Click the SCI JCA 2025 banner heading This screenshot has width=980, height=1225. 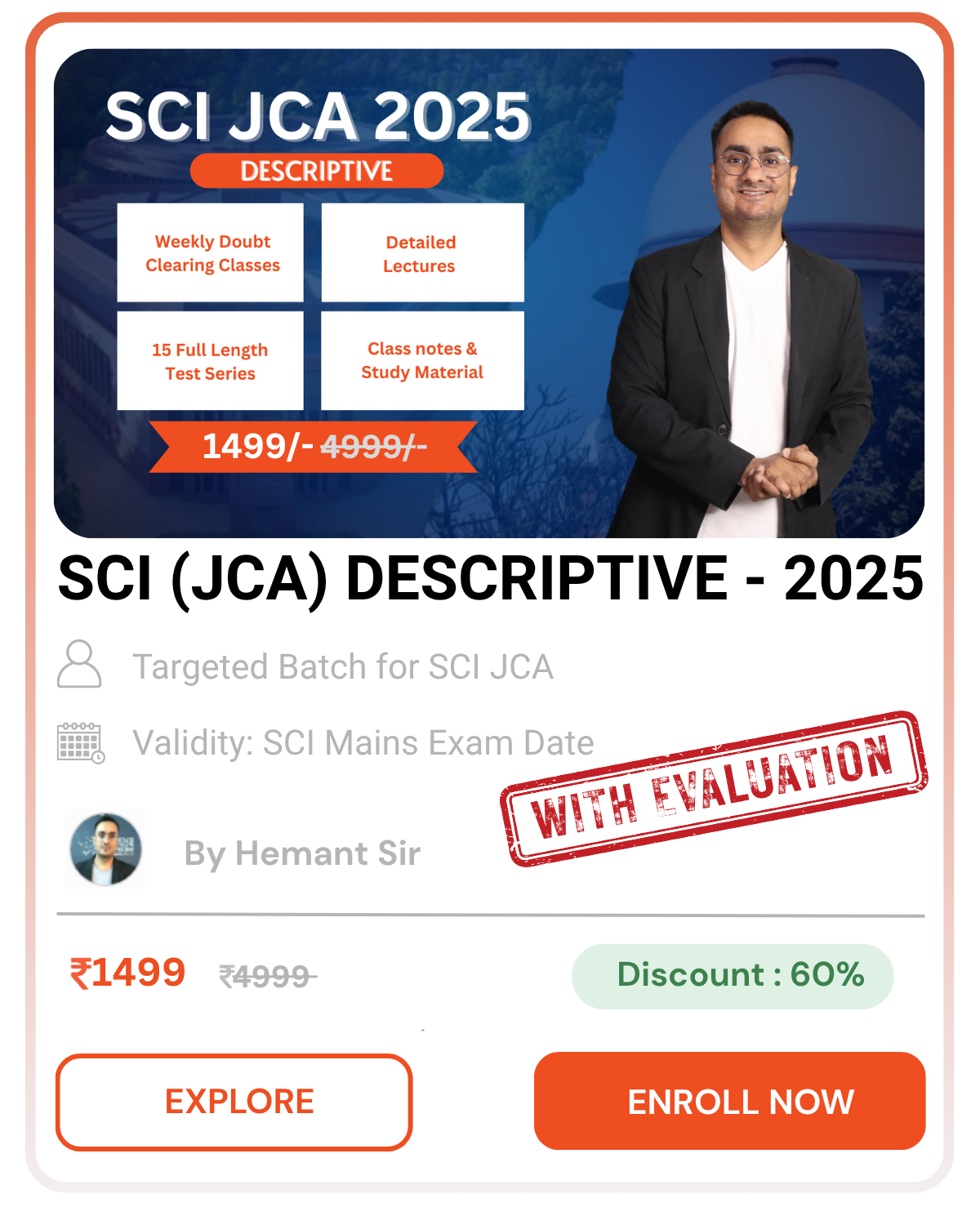pos(318,116)
